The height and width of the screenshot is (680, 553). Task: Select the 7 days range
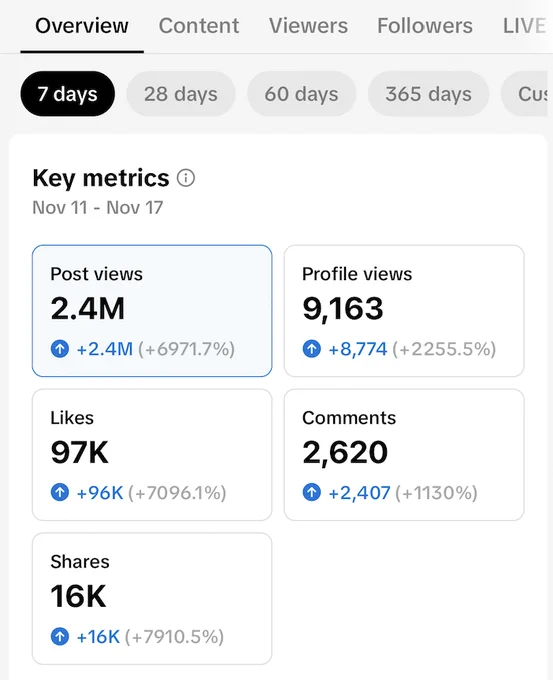pos(68,94)
